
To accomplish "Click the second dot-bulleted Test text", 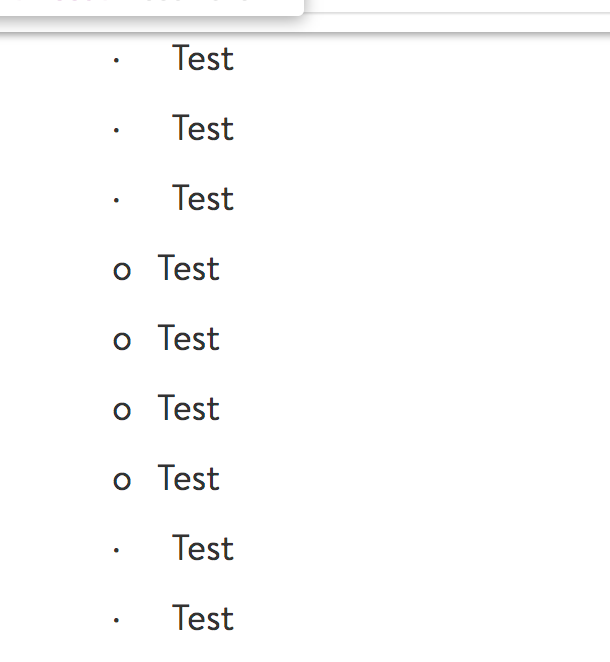I will coord(203,129).
